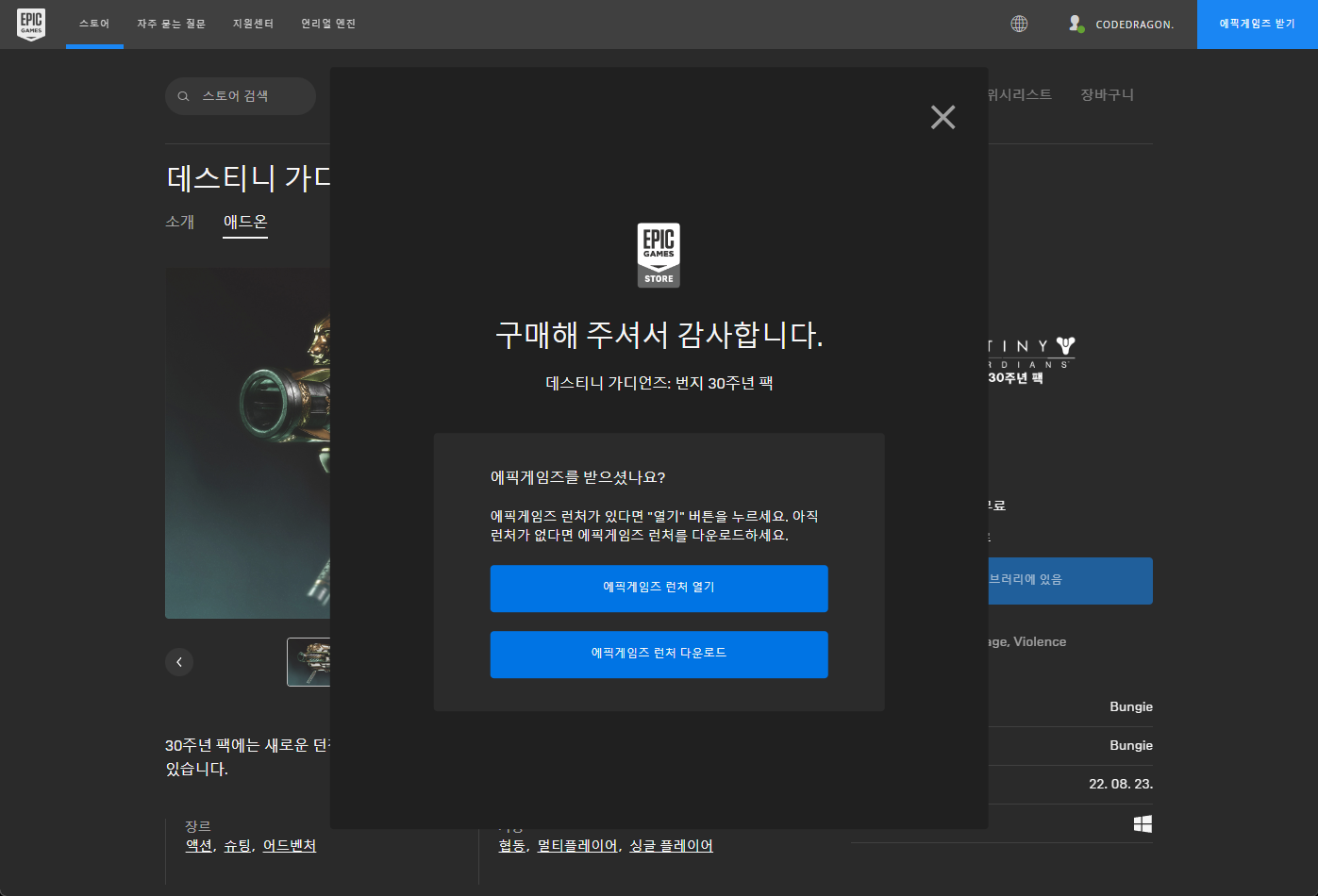Image resolution: width=1318 pixels, height=896 pixels.
Task: Open the 협동 feature link
Action: coord(512,846)
